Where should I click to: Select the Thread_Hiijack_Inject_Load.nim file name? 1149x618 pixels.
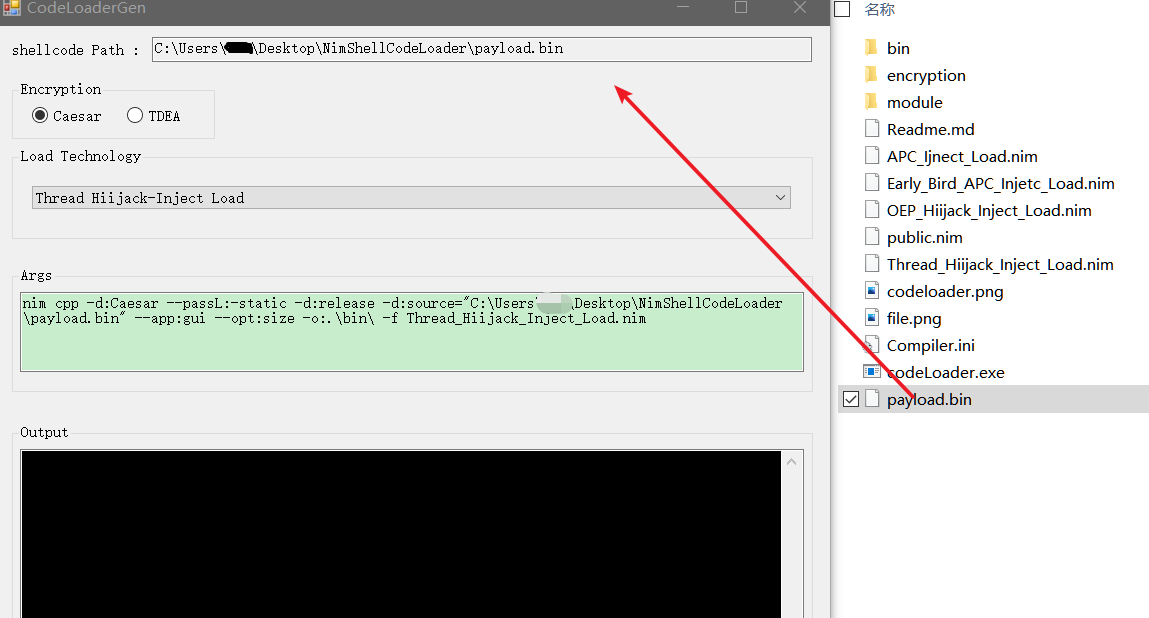click(x=1000, y=265)
